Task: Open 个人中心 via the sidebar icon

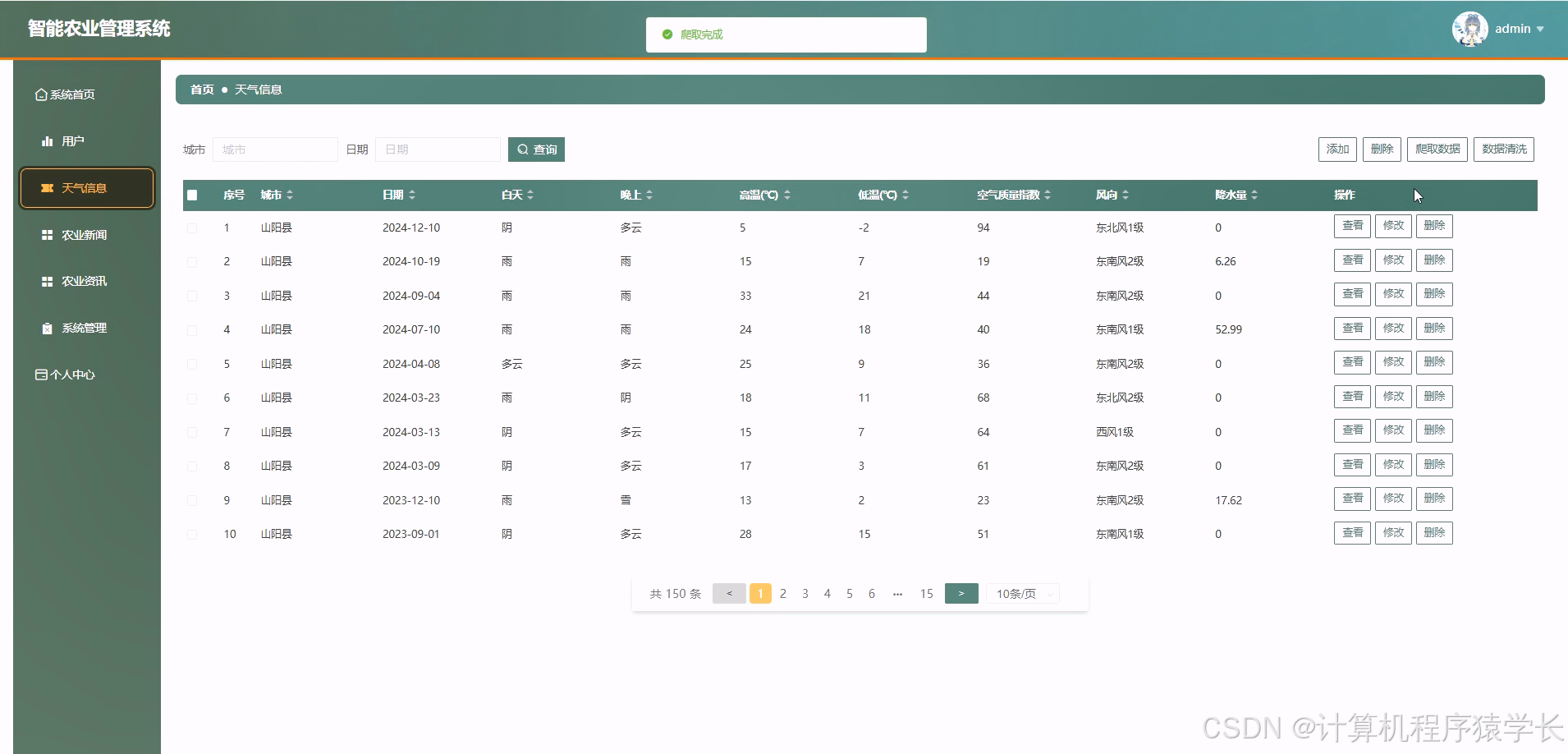Action: pyautogui.click(x=40, y=374)
